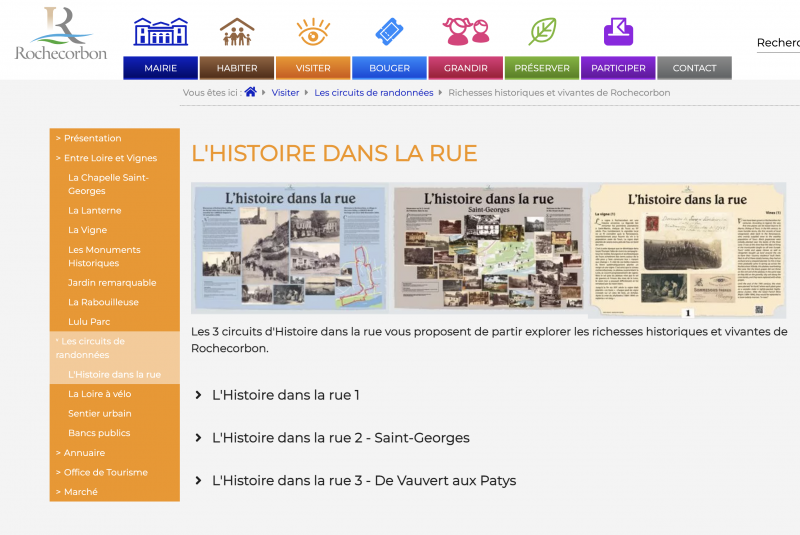
Task: Go to Les circuits de randonnées breadcrumb link
Action: coord(373,92)
